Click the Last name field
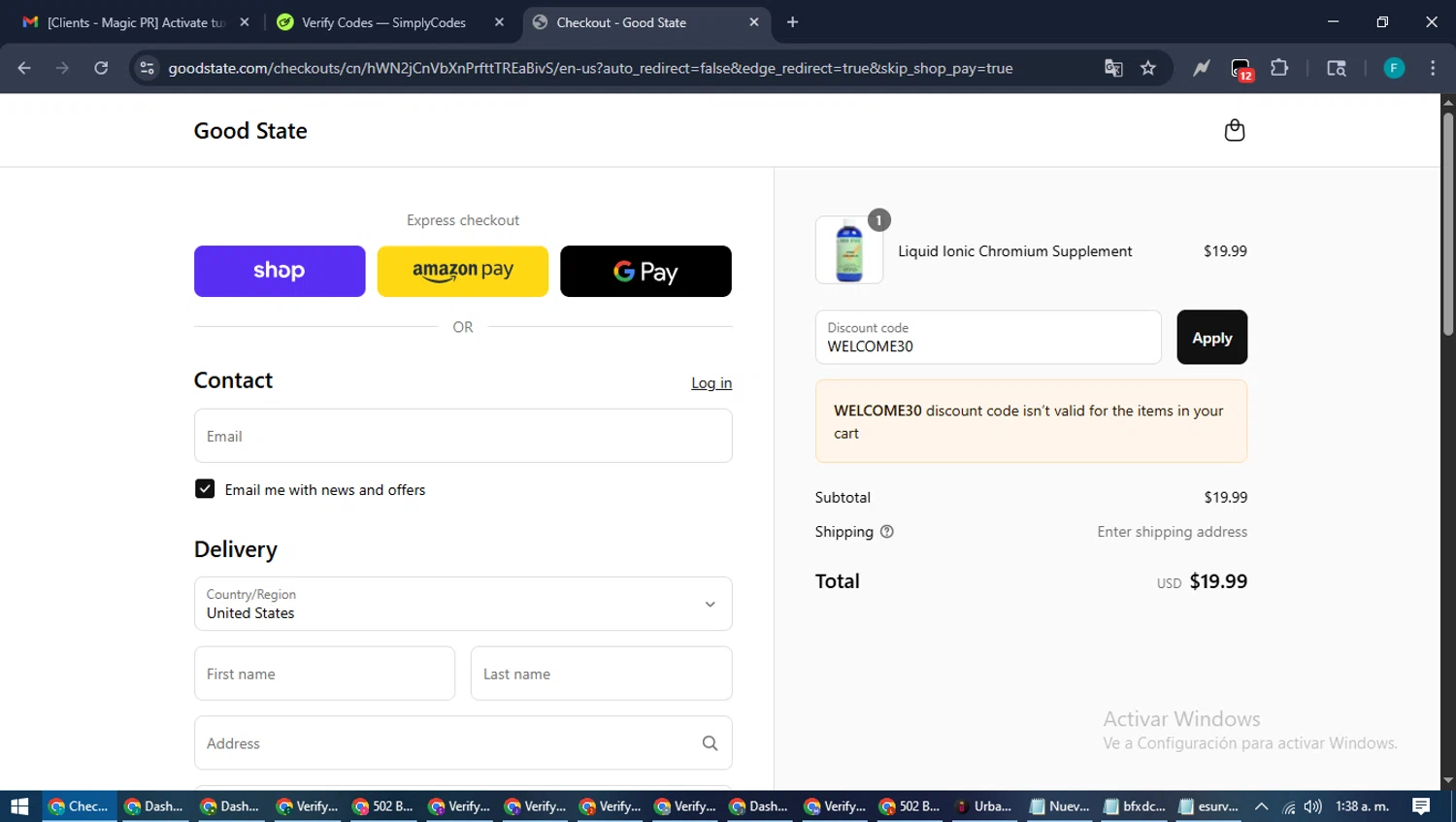Screen dimensions: 1456x822 602,674
